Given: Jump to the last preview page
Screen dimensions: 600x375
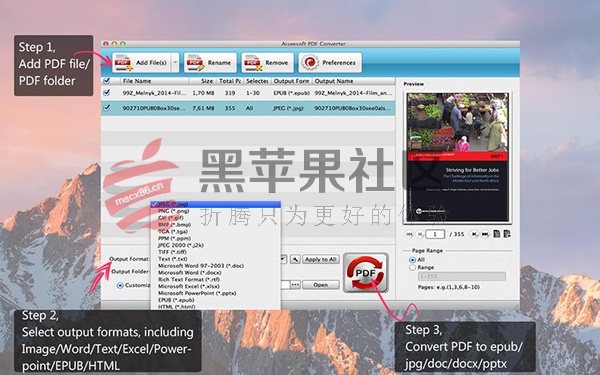Looking at the screenshot, I should pos(485,234).
